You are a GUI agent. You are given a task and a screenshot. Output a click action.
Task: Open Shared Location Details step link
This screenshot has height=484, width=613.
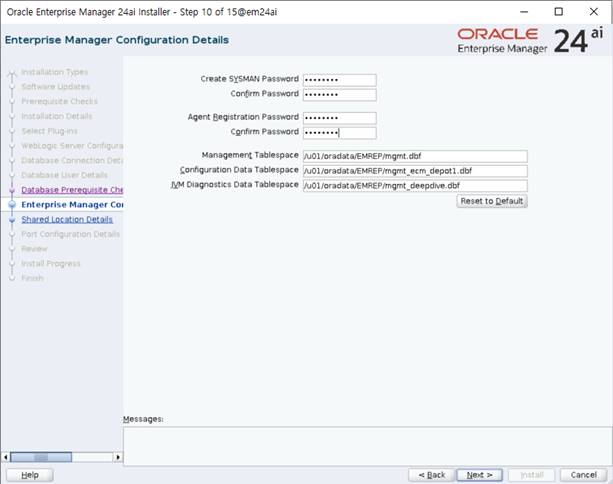[x=67, y=219]
